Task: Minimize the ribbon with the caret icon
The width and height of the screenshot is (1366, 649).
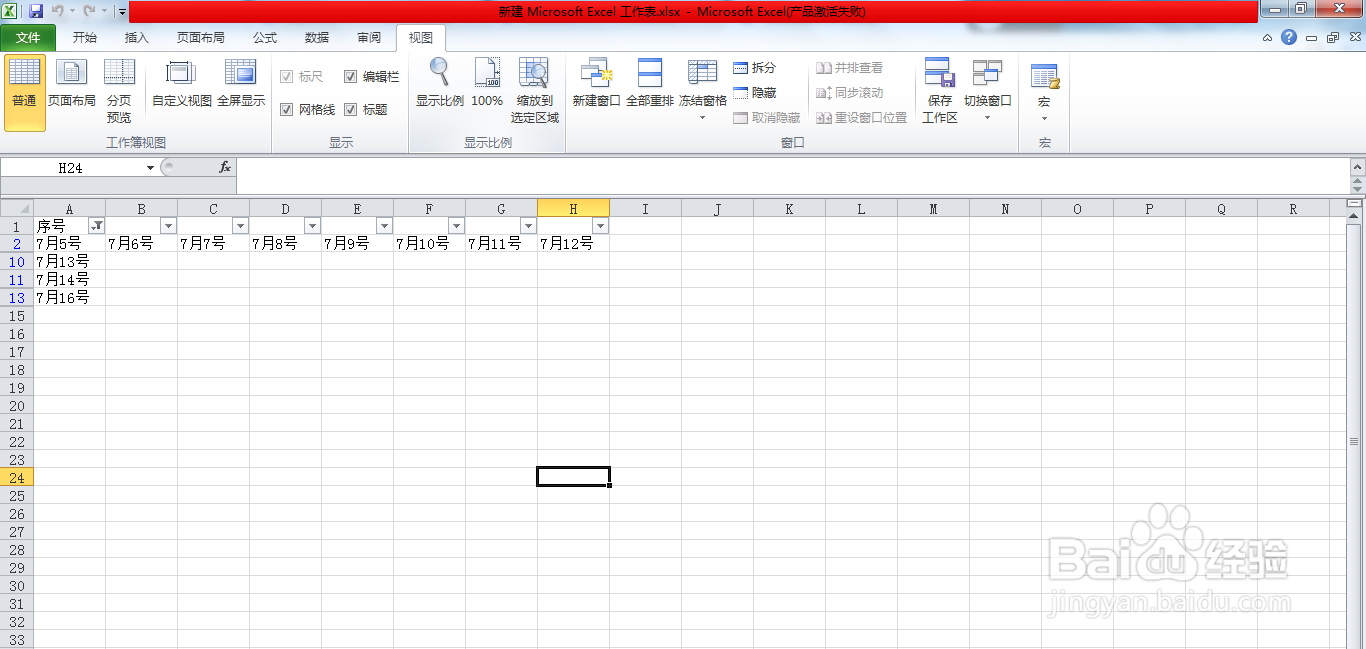Action: point(1268,38)
